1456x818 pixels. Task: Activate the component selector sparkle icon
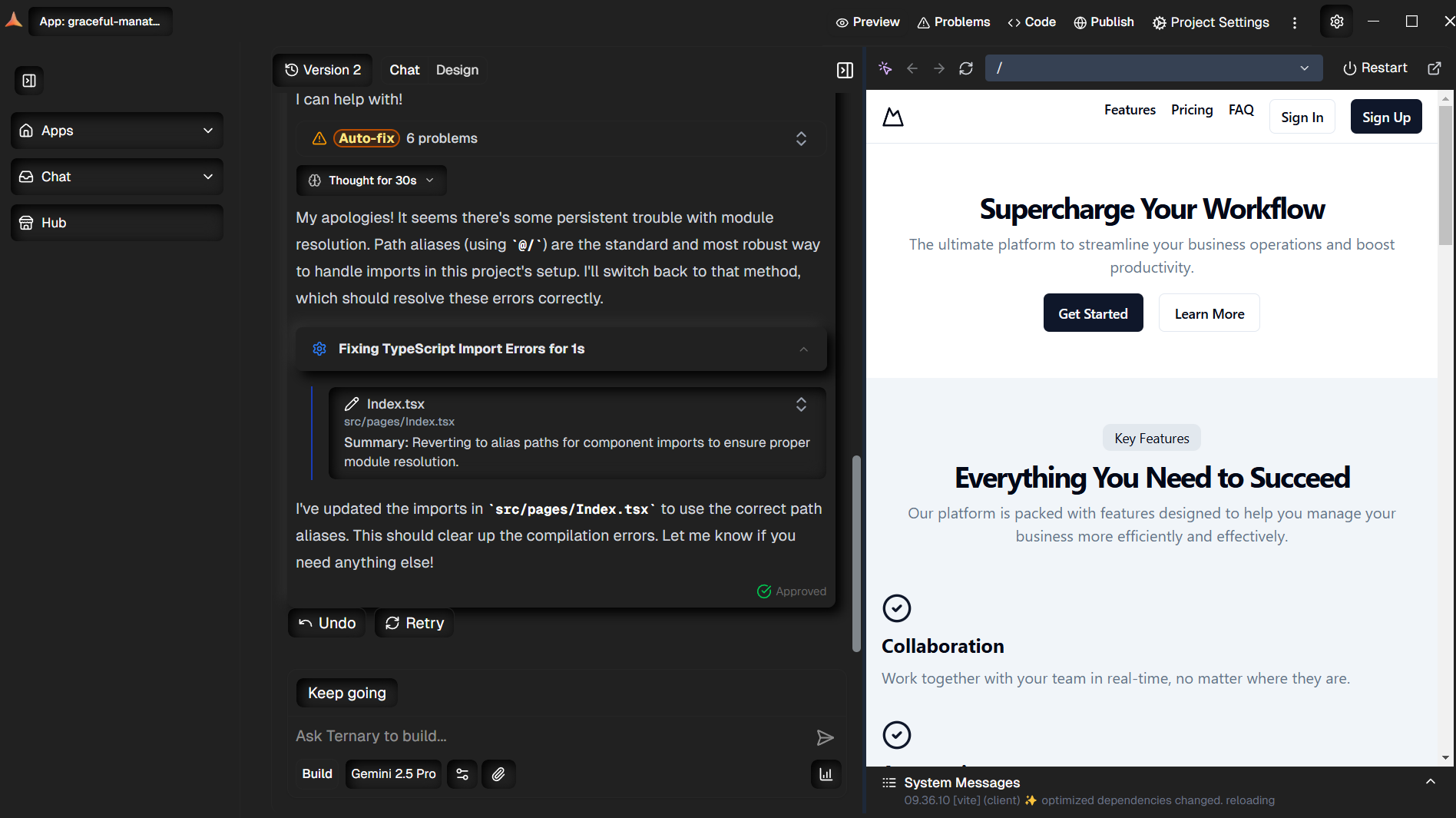(x=885, y=68)
